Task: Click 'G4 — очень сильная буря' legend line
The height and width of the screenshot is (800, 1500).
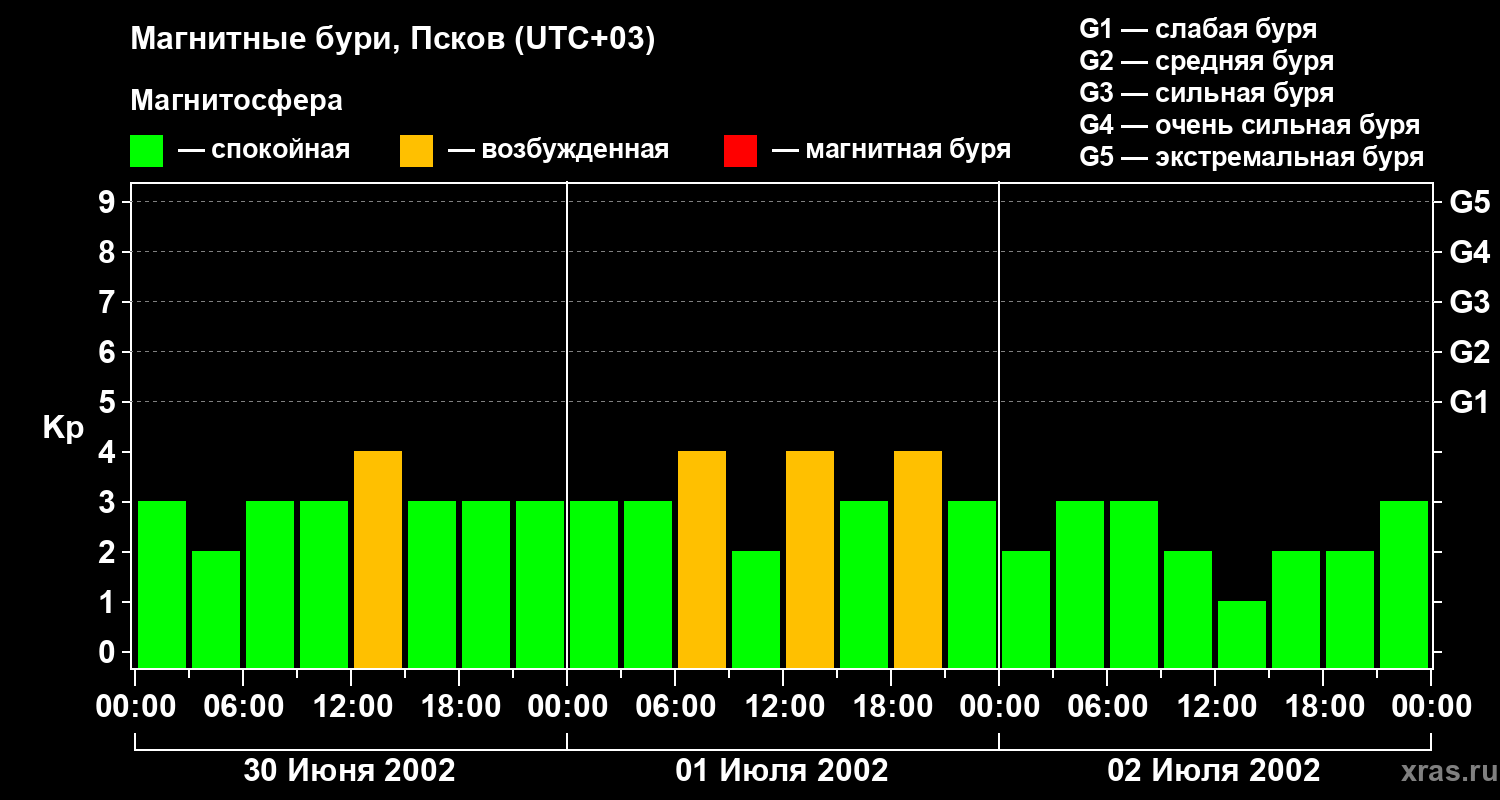Action: 1250,125
